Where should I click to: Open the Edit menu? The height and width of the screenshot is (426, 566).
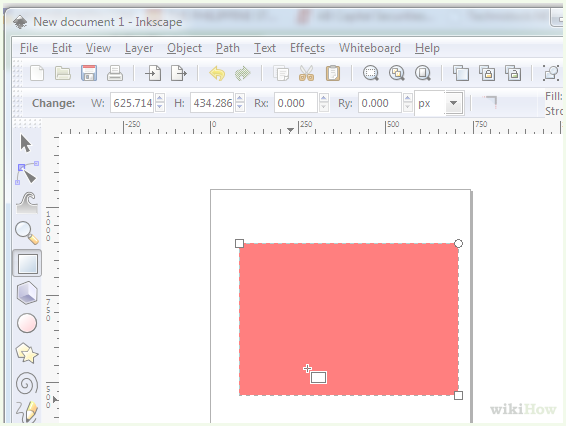click(x=62, y=48)
